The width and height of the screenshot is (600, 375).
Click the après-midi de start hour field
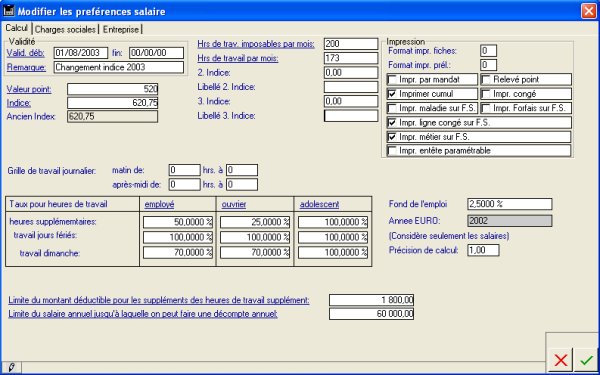[x=184, y=185]
